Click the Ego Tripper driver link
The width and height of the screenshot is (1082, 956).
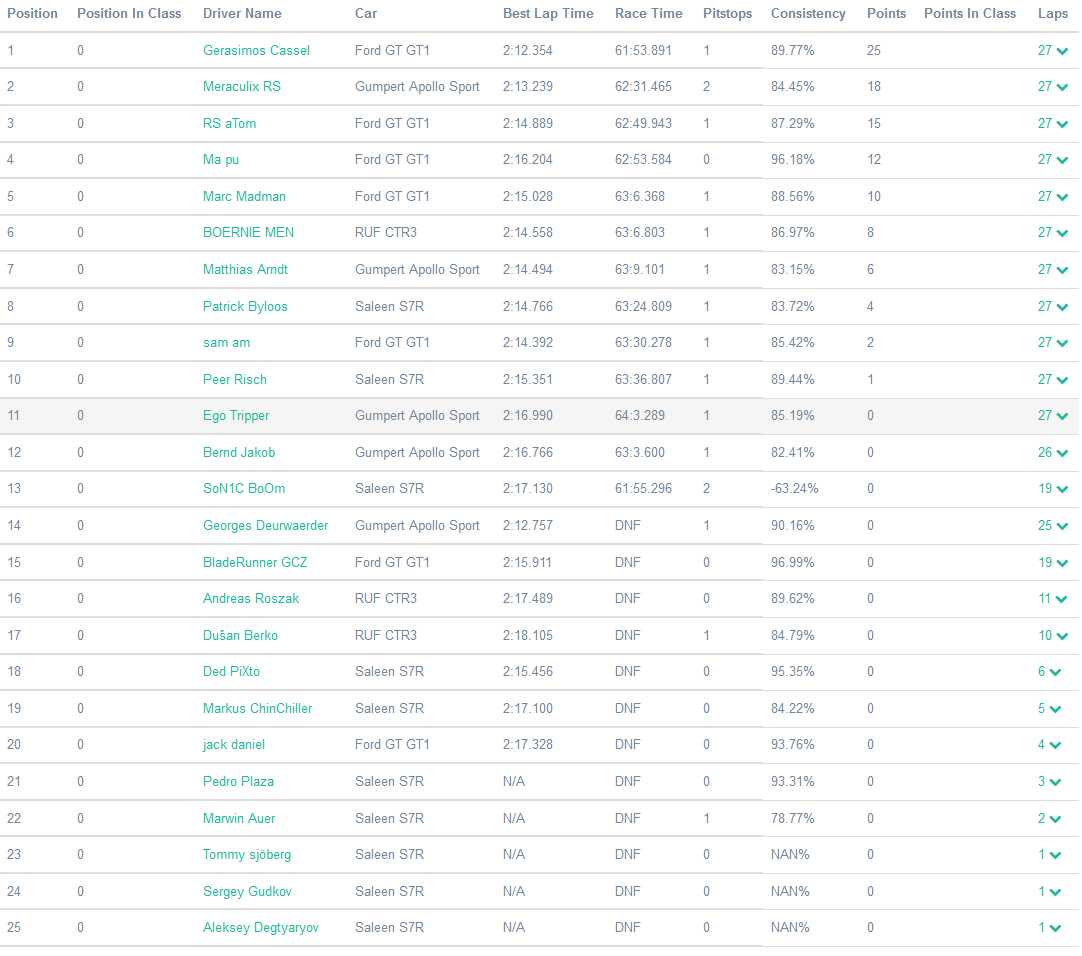pos(236,416)
